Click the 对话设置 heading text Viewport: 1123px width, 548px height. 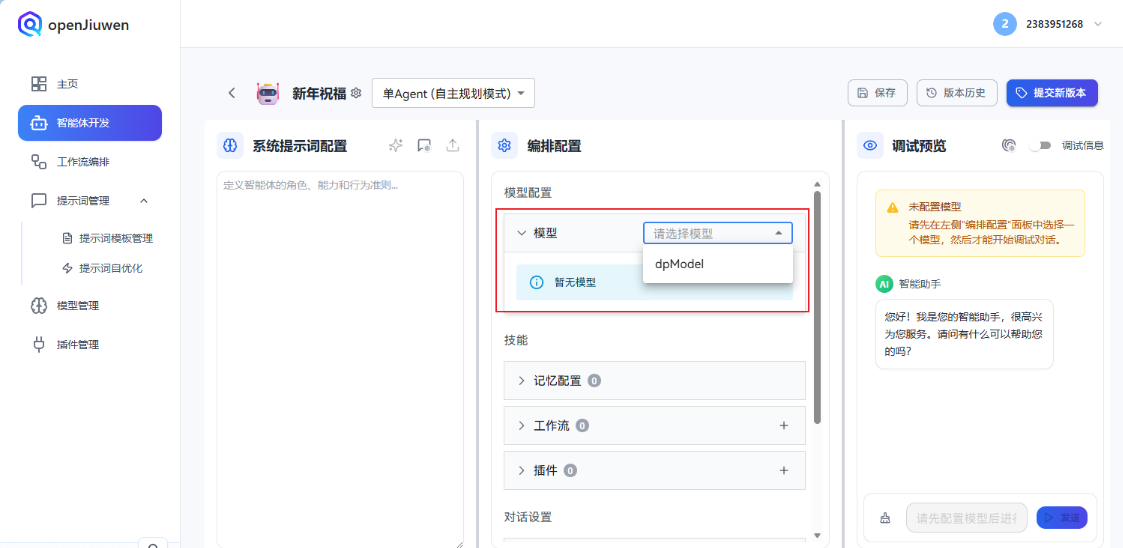coord(528,517)
